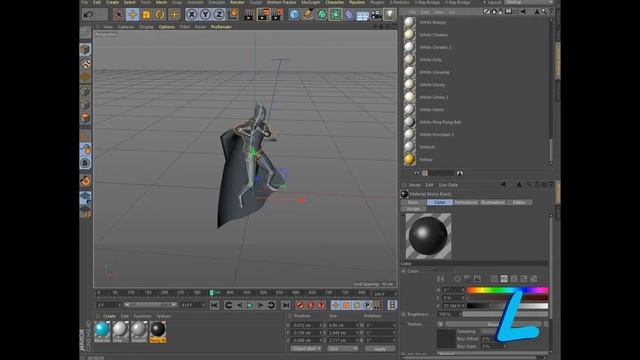The image size is (640, 360).
Task: Toggle Autokeying red button
Action: click(x=311, y=305)
